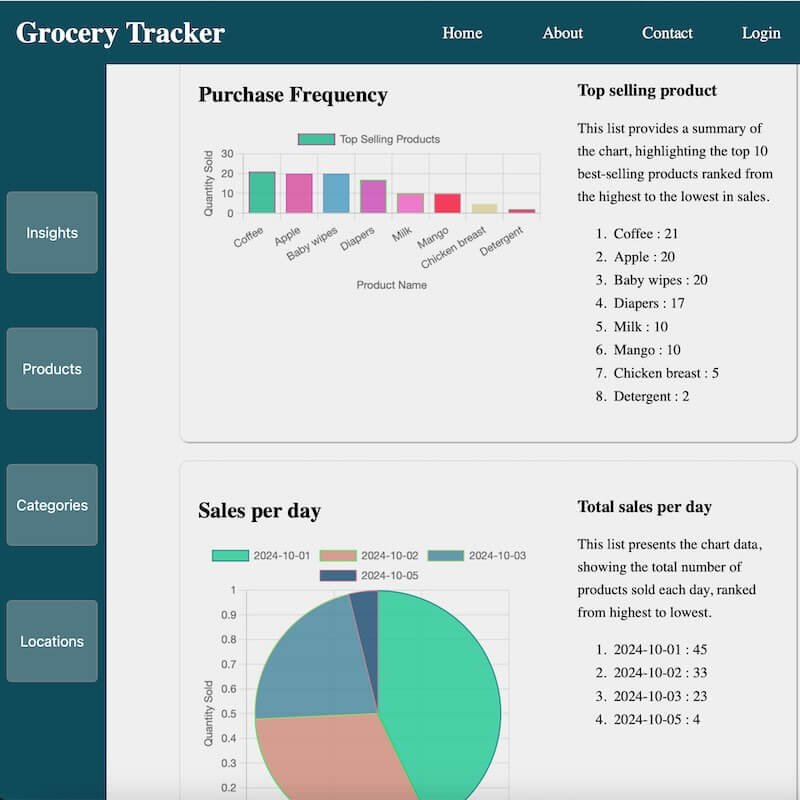The width and height of the screenshot is (800, 800).
Task: Click the Purchase Frequency heading
Action: [x=293, y=95]
